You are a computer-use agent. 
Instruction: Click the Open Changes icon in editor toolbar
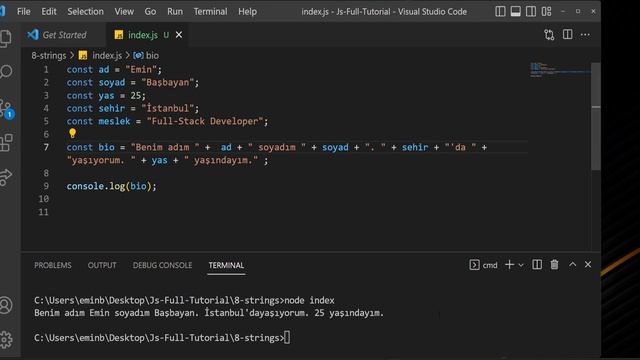tap(549, 35)
